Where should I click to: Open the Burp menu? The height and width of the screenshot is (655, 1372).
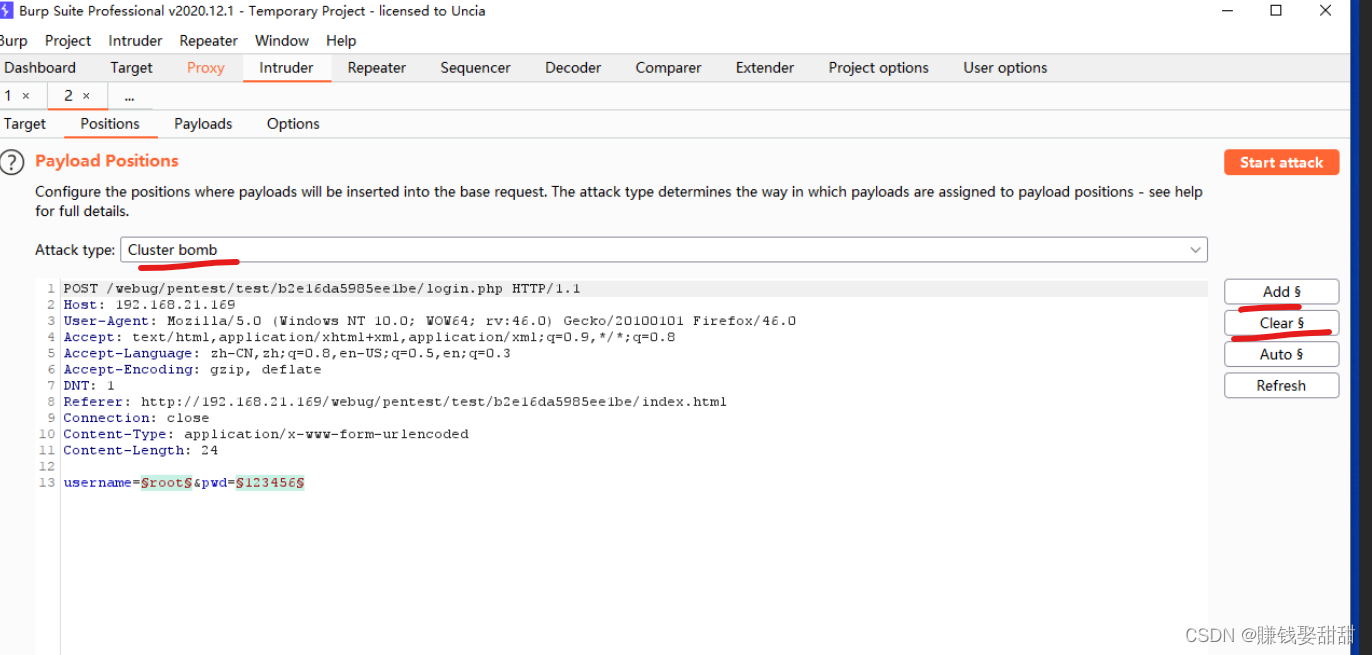[x=13, y=41]
